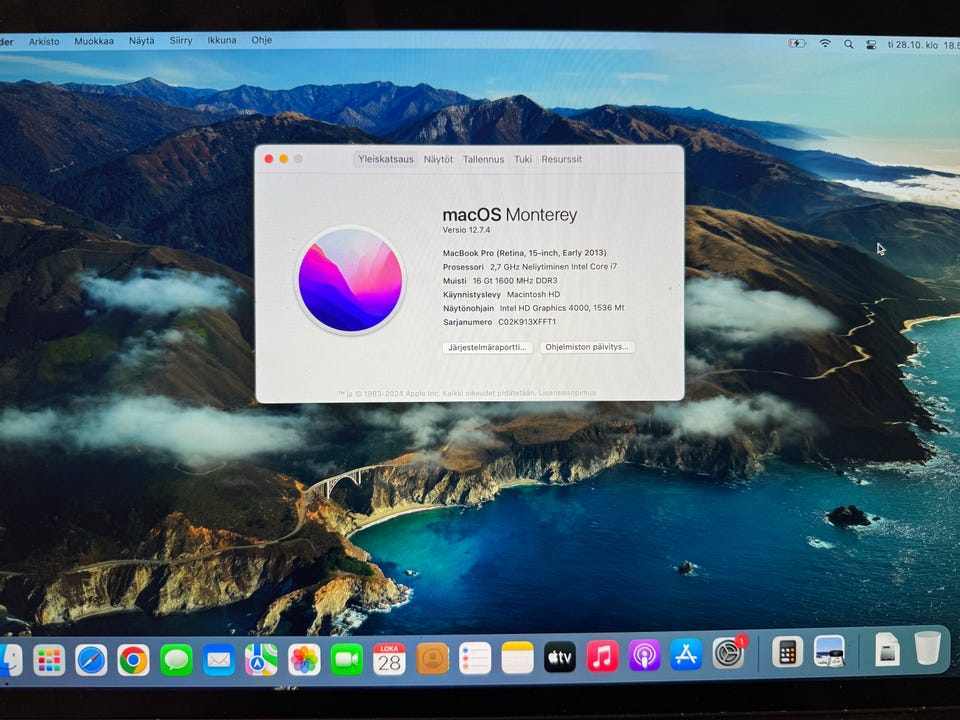Open the Arkisto menu
Image resolution: width=960 pixels, height=720 pixels.
44,42
